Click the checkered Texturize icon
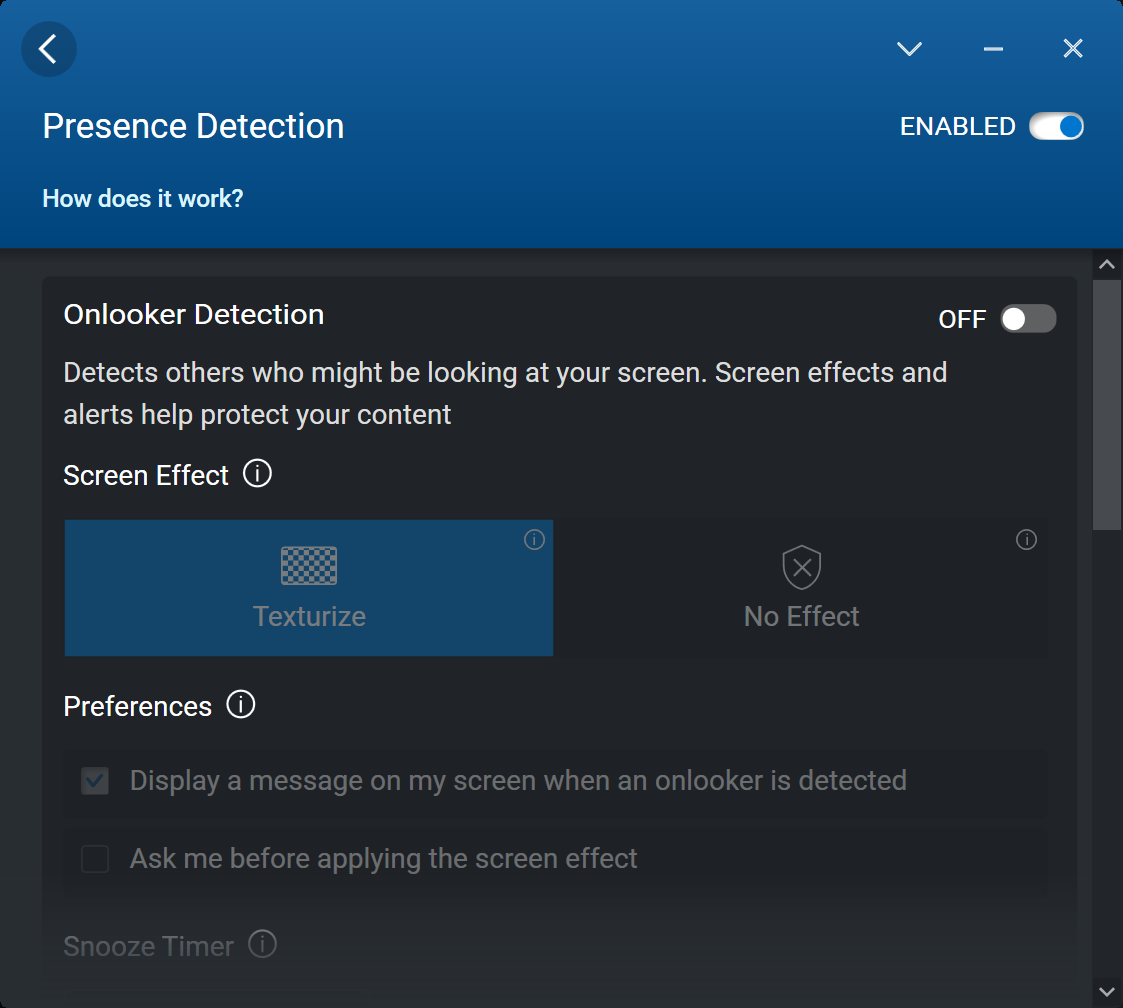Viewport: 1123px width, 1008px height. pyautogui.click(x=309, y=566)
